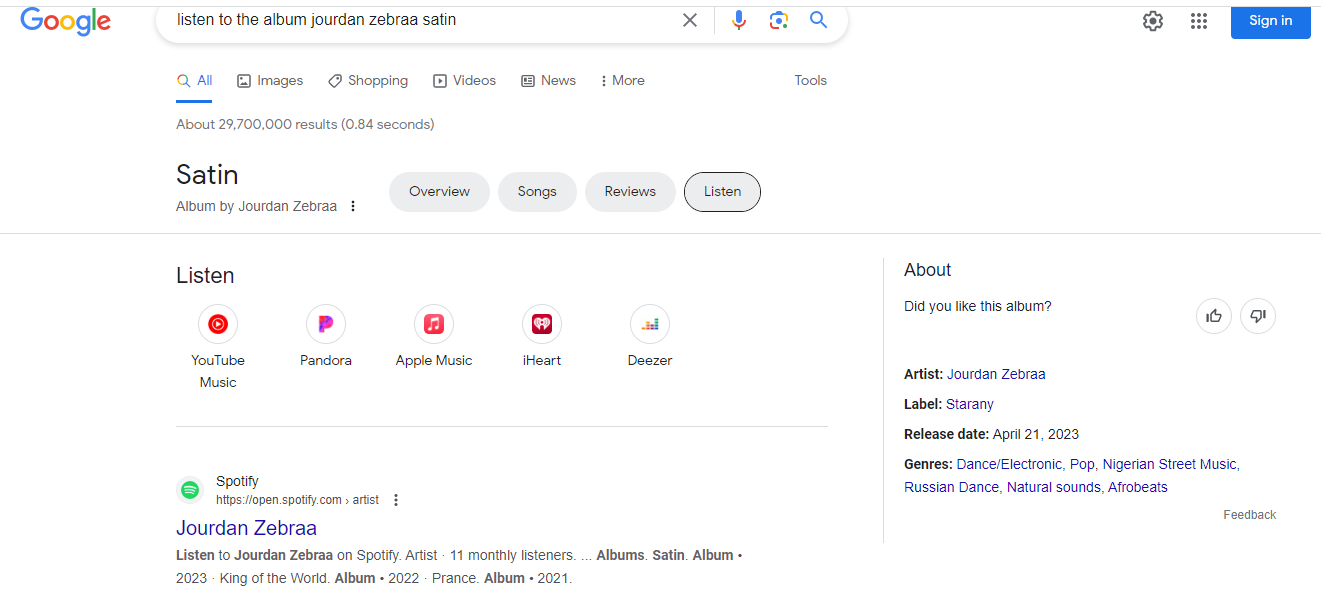Focus the search query input field
Viewport: 1321px width, 591px height.
[420, 20]
